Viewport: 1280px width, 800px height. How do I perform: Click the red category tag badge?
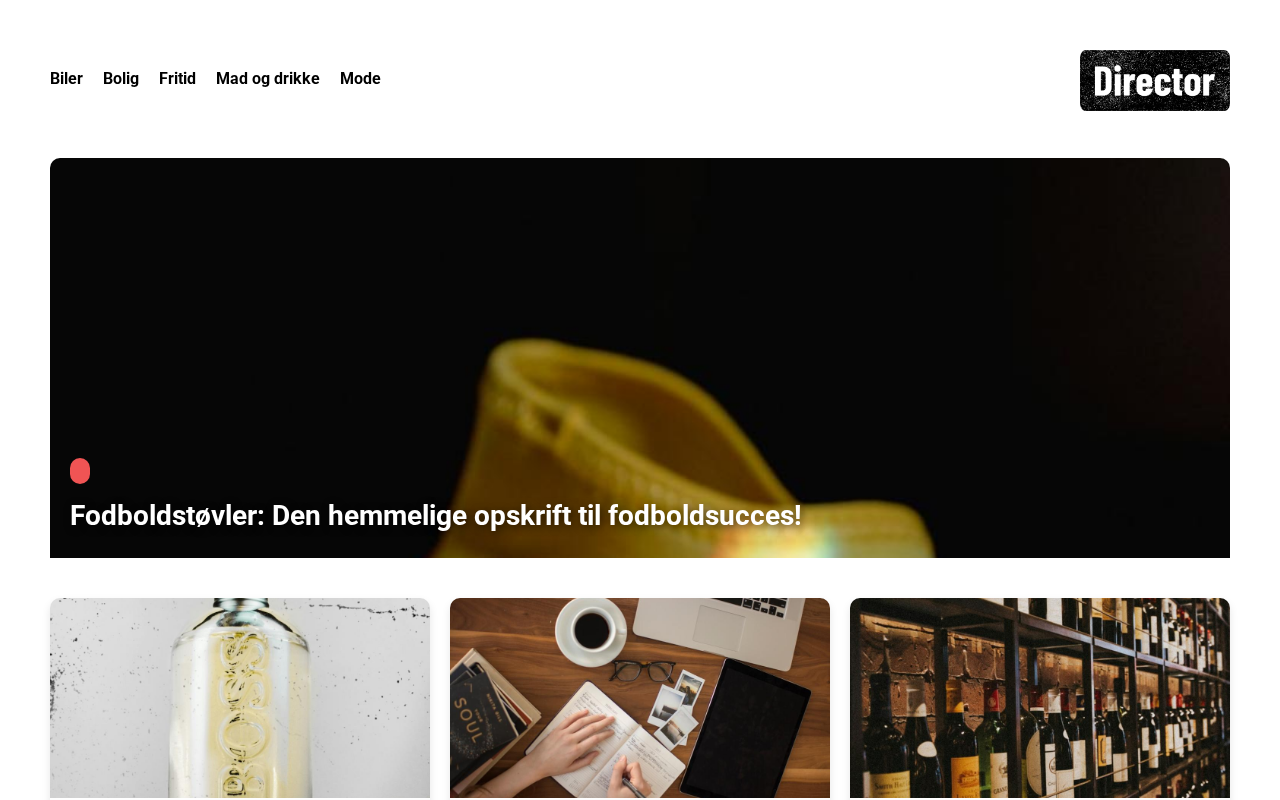80,471
